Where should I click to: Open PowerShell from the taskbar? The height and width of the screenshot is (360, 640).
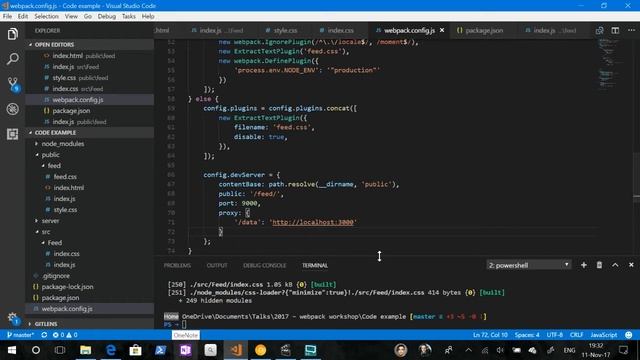[160, 350]
